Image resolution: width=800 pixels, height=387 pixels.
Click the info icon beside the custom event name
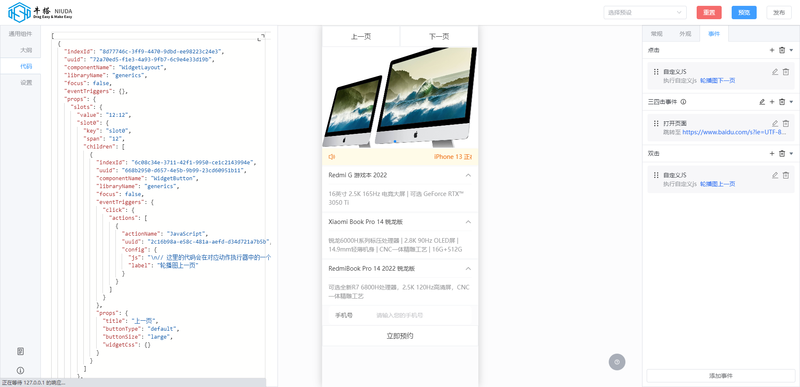[683, 102]
